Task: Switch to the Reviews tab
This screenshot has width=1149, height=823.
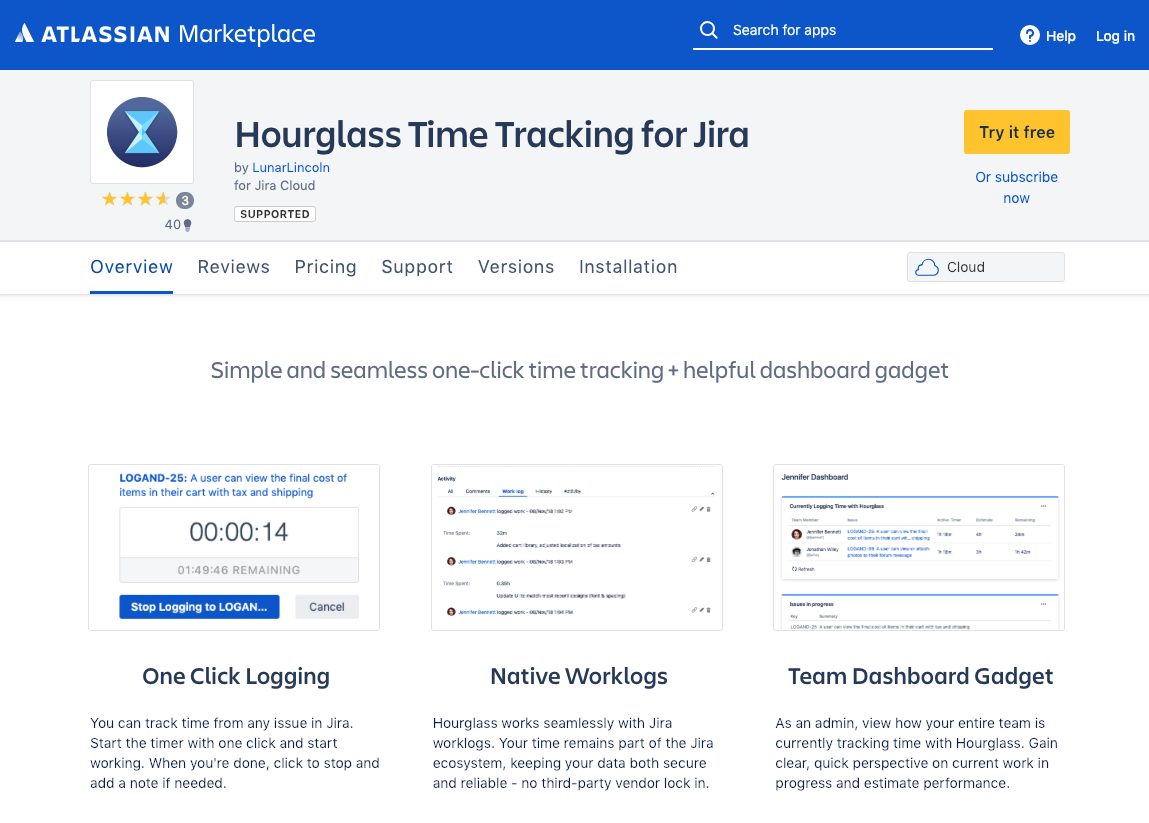Action: tap(234, 267)
